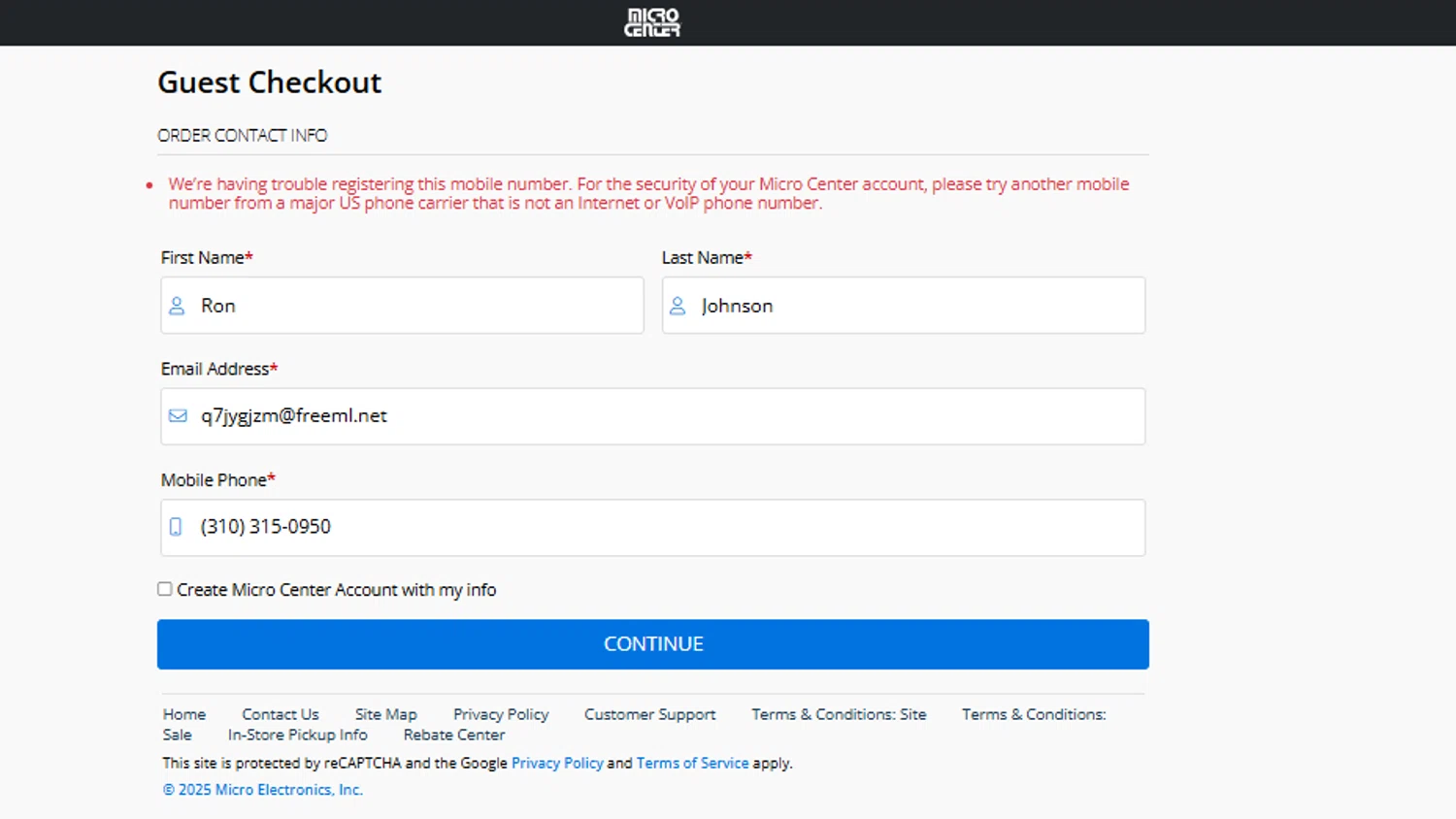
Task: Open Google Terms of Service link
Action: click(x=692, y=763)
